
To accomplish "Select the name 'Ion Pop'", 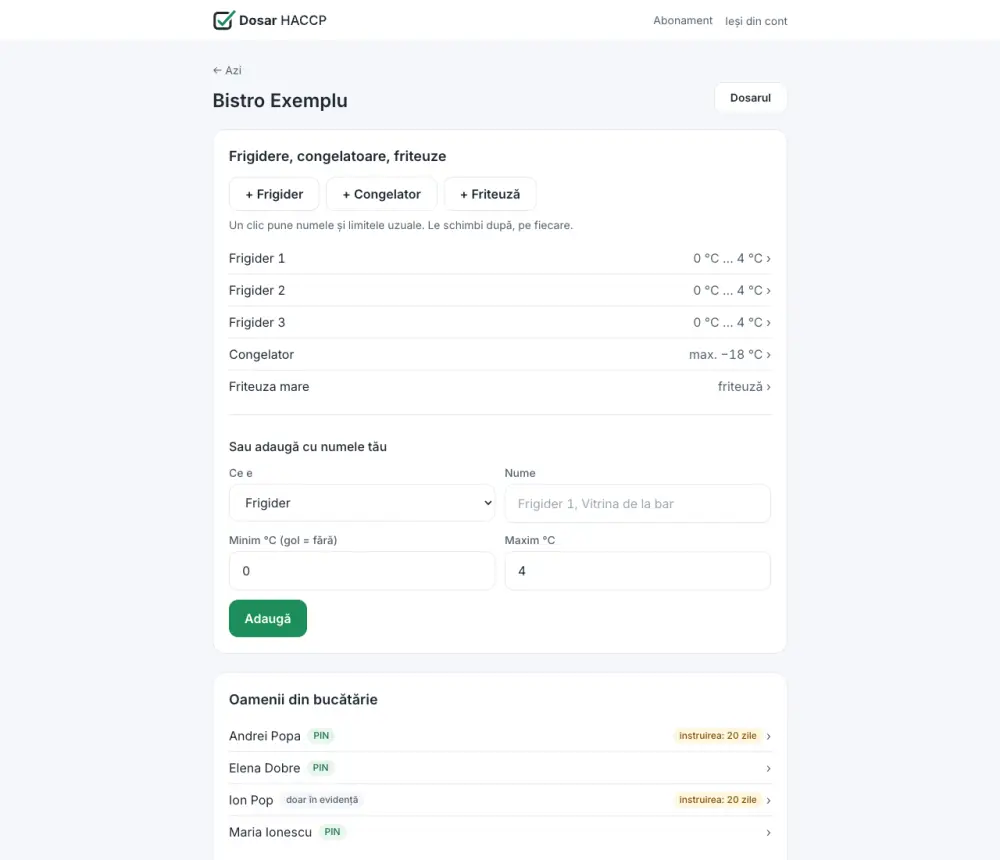I will pos(251,800).
